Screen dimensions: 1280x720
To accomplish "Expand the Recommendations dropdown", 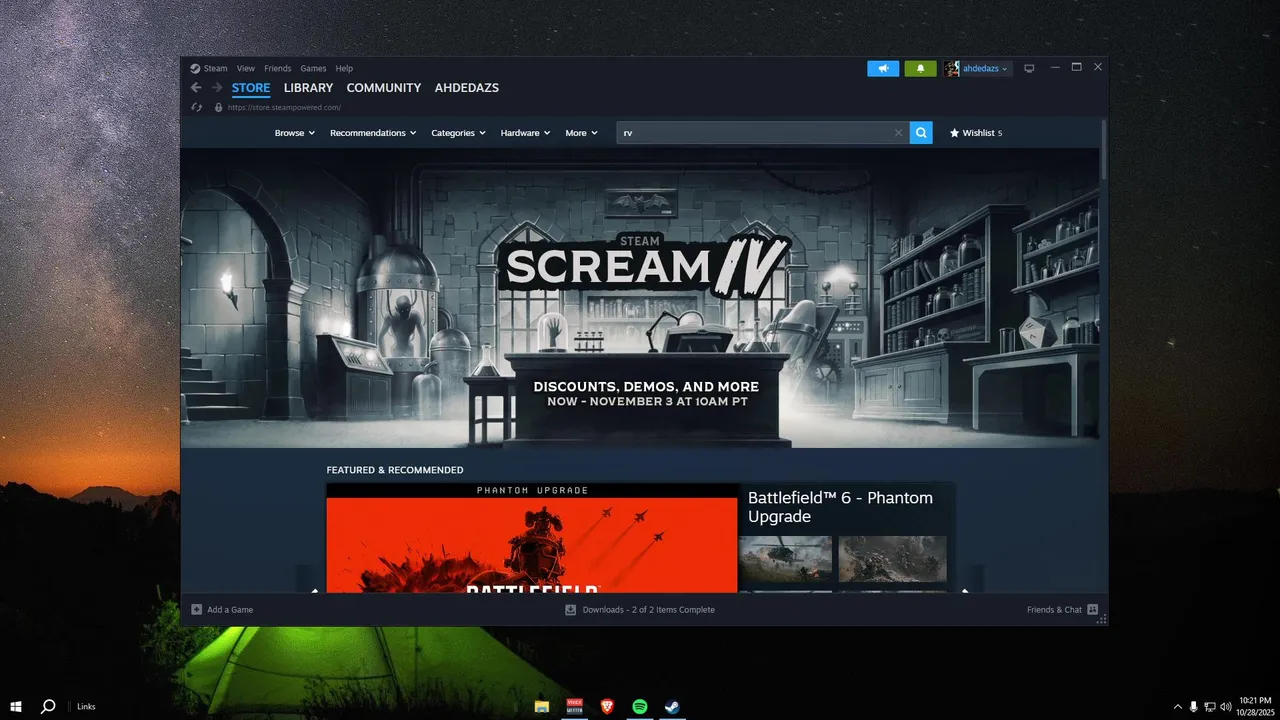I will 373,133.
